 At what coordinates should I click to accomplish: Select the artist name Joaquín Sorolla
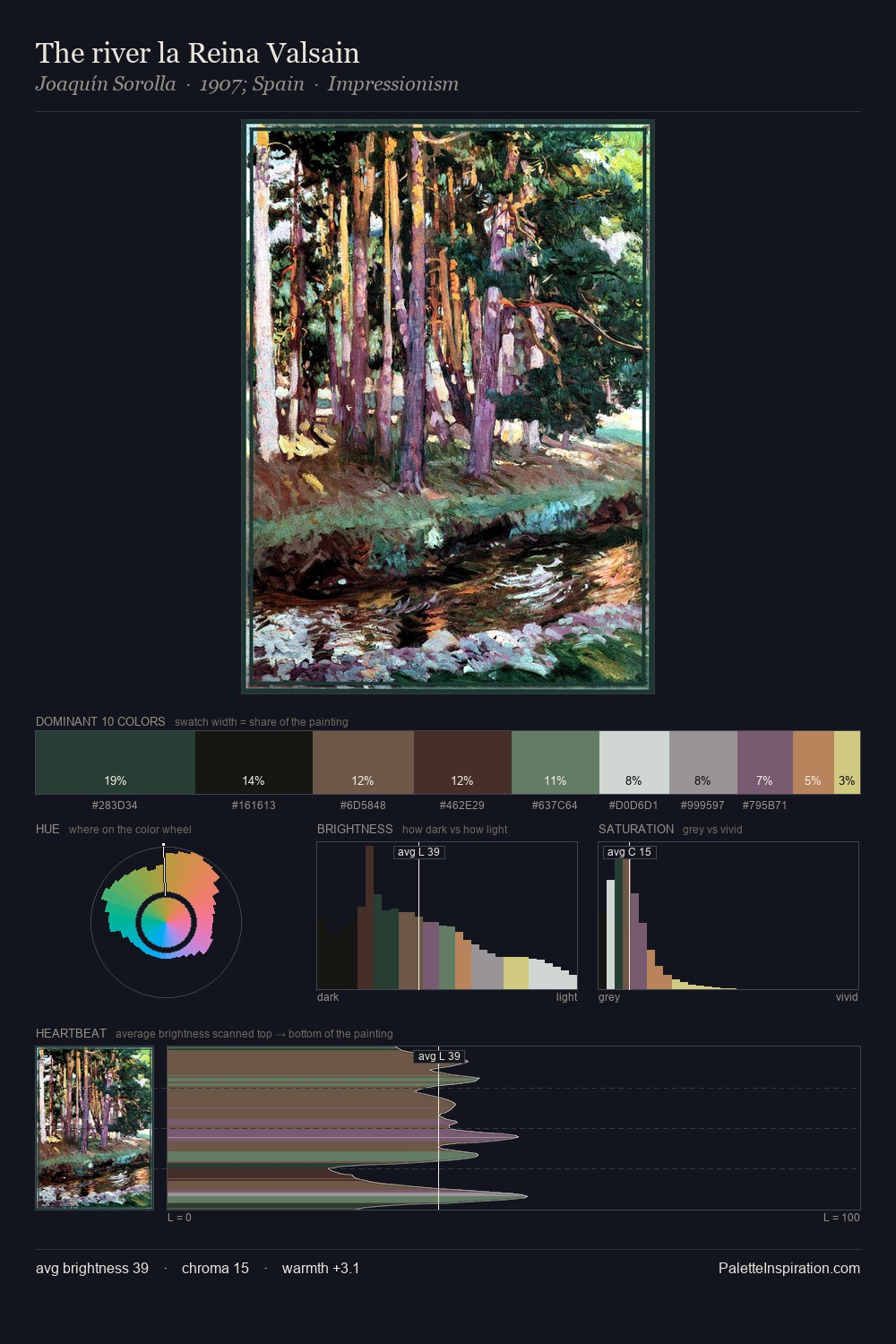click(x=106, y=84)
